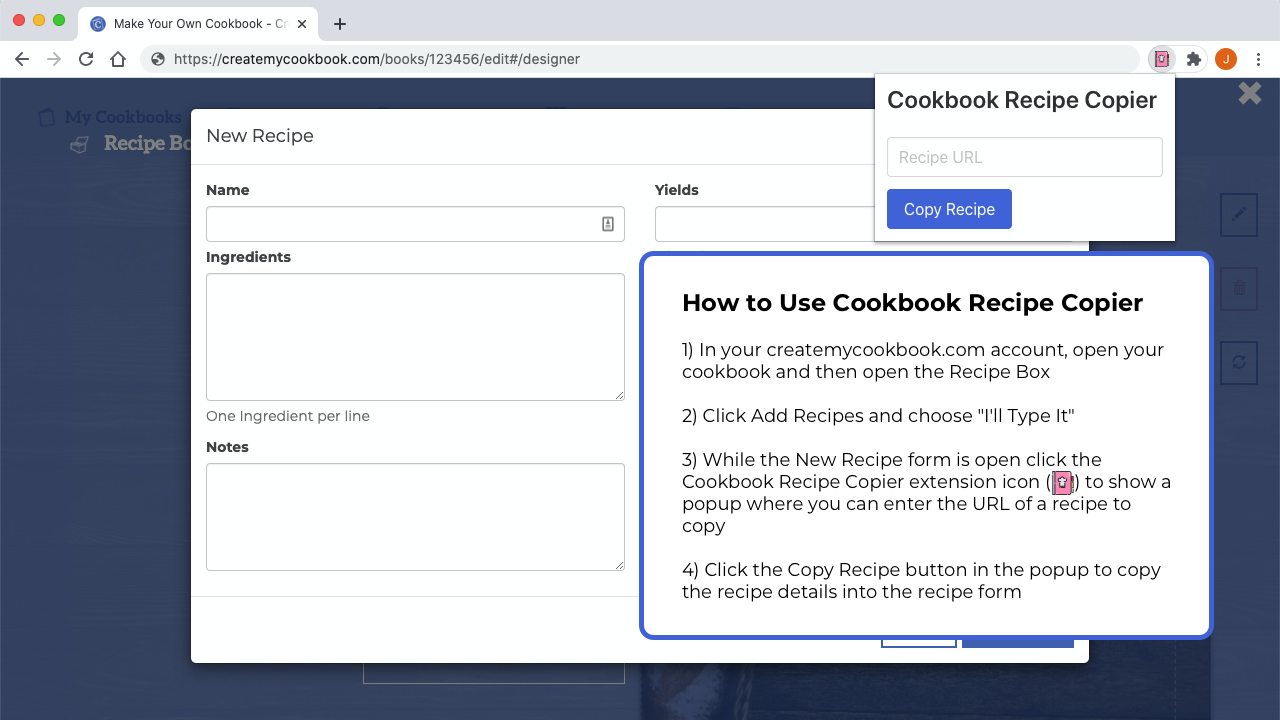Open a new browser tab
Image resolution: width=1280 pixels, height=720 pixels.
[339, 23]
